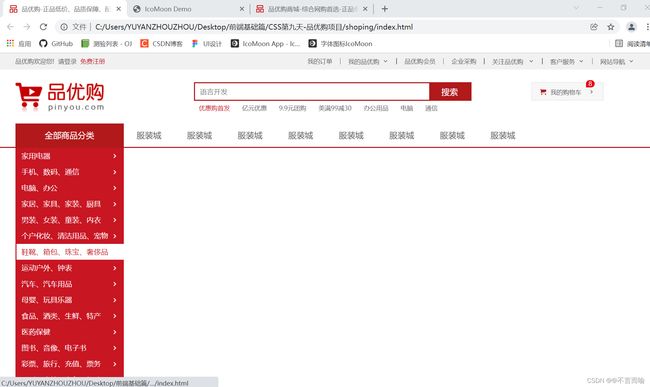This screenshot has height=387, width=650.
Task: Click the 通信 hot word under search
Action: click(x=431, y=108)
